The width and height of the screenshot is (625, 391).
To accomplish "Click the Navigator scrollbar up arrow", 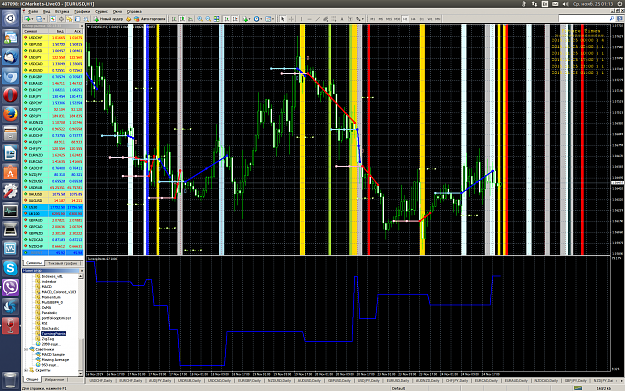I will point(81,276).
